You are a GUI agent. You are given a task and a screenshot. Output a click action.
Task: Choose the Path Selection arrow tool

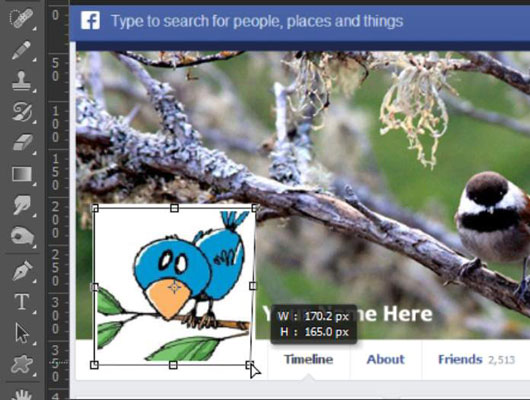[22, 333]
